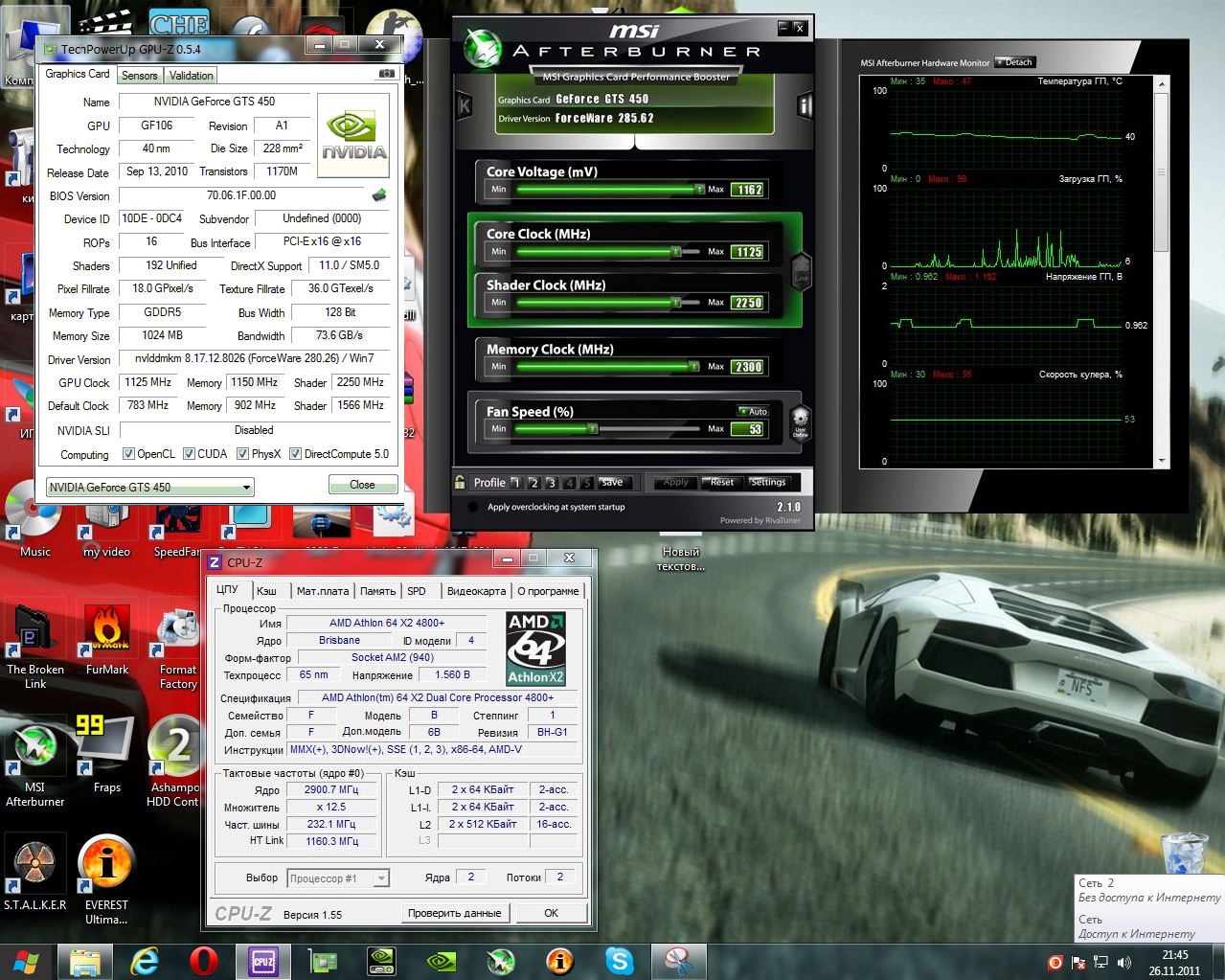Open the Fraps desktop icon
This screenshot has width=1225, height=980.
[106, 755]
